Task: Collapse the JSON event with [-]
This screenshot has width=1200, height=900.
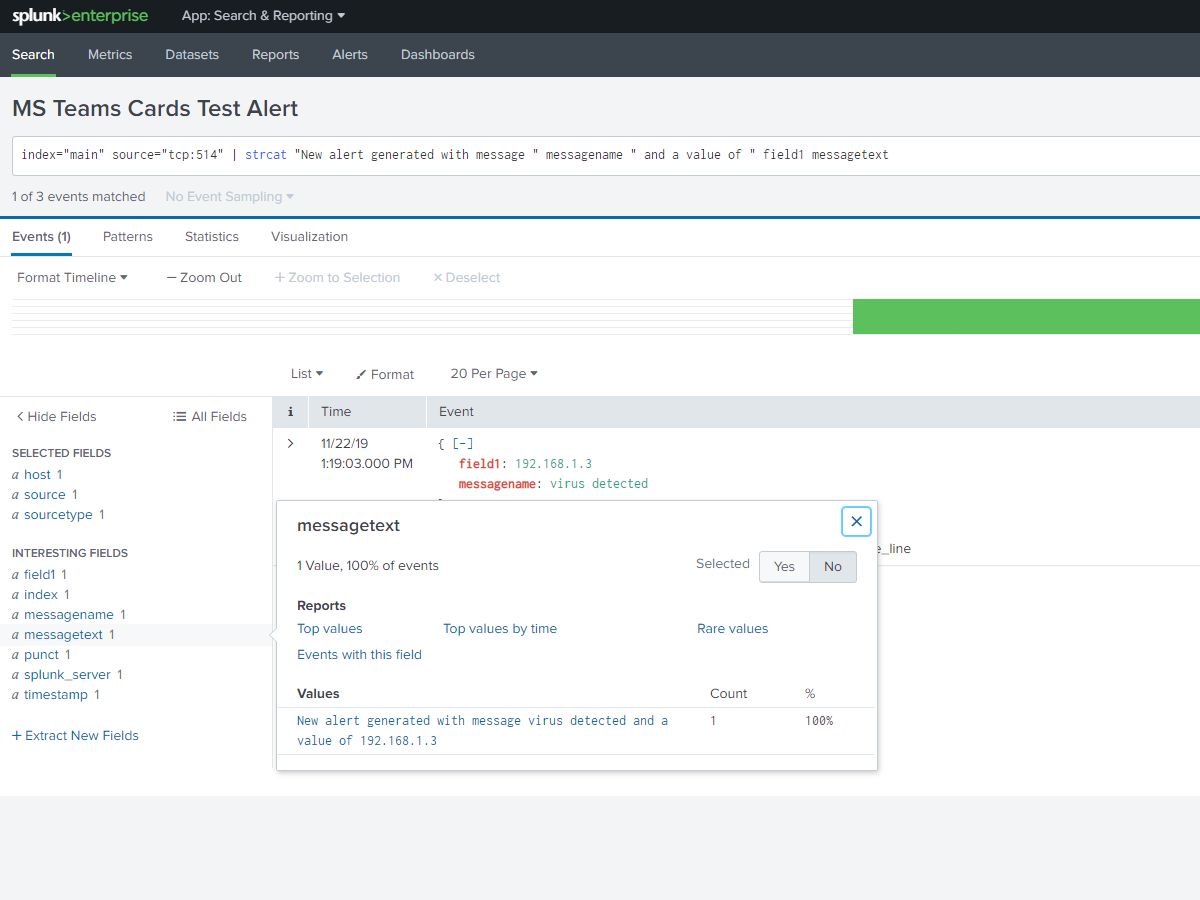Action: (x=461, y=443)
